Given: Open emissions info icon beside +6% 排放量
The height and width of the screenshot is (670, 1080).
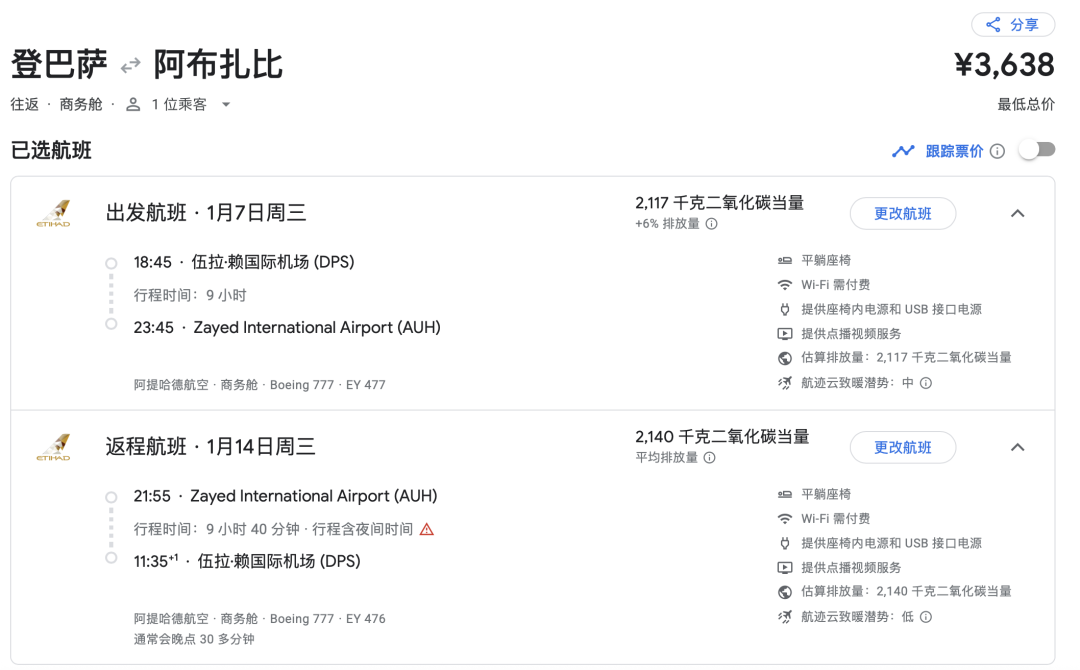Looking at the screenshot, I should [712, 224].
